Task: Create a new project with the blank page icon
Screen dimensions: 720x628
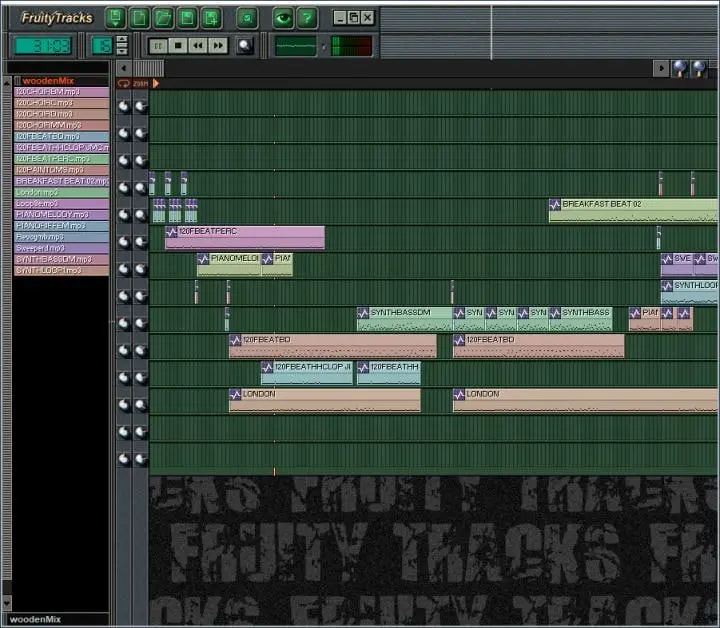Action: click(x=139, y=18)
